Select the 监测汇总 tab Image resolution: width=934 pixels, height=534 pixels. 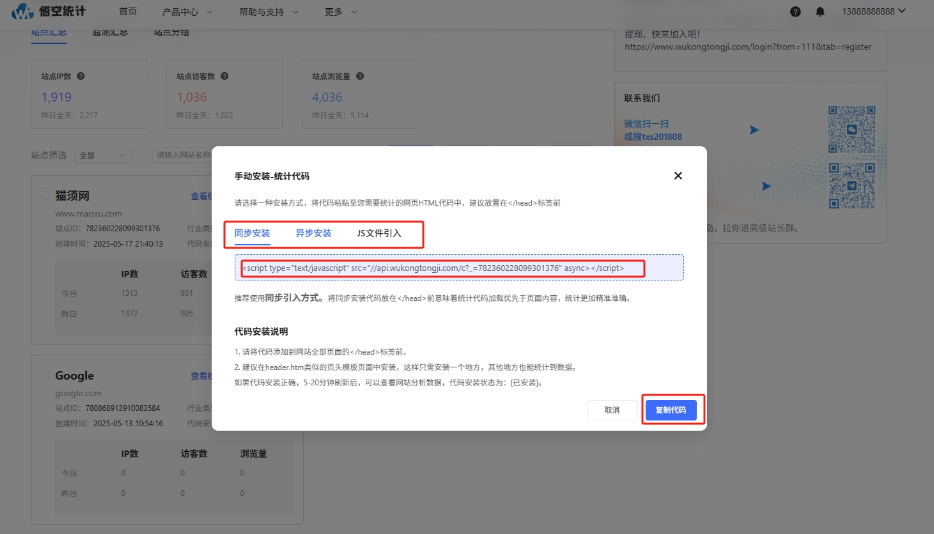tap(110, 33)
